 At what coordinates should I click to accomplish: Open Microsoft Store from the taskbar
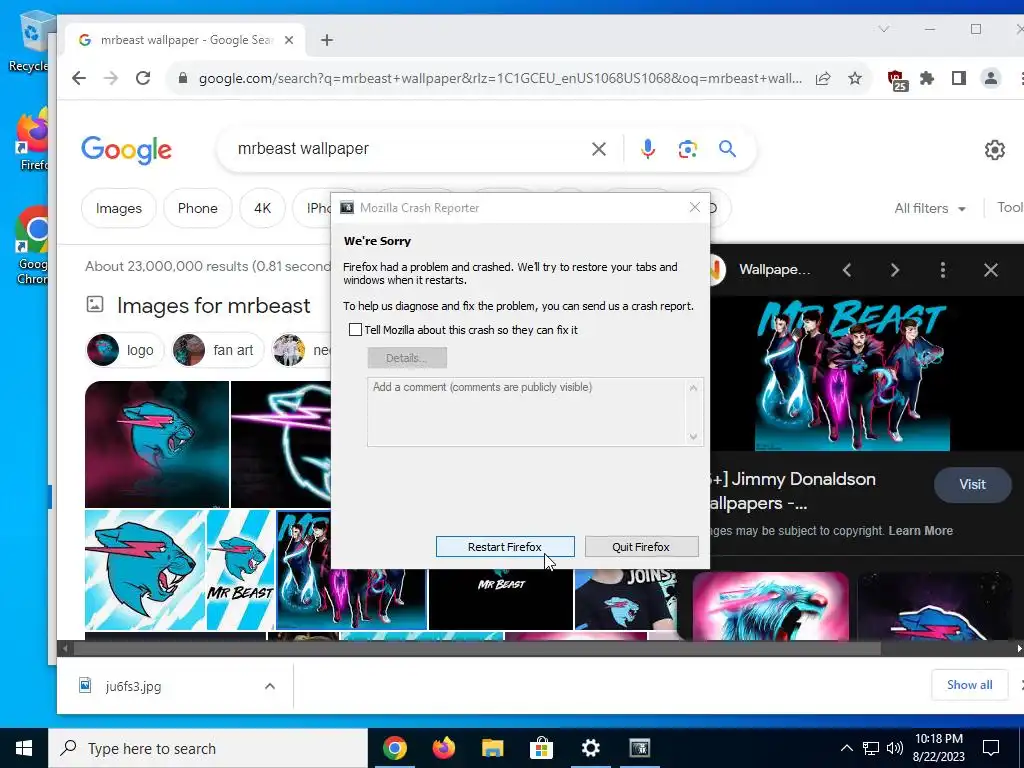click(x=541, y=748)
